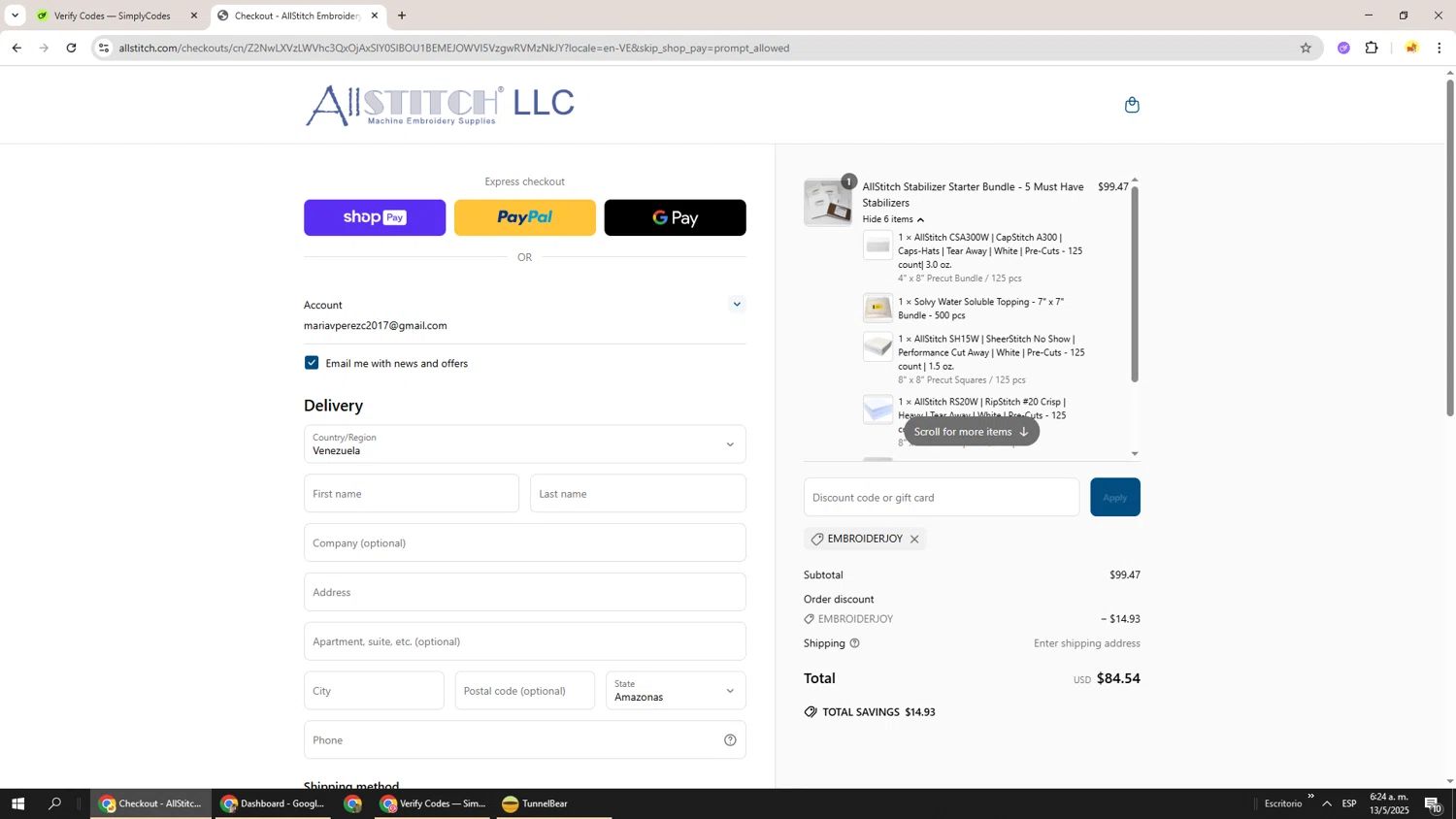Pay with Shop Pay
1456x819 pixels.
click(375, 217)
